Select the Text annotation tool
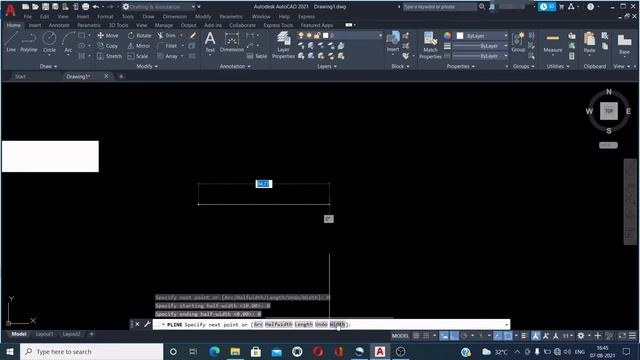The width and height of the screenshot is (640, 360). click(210, 42)
